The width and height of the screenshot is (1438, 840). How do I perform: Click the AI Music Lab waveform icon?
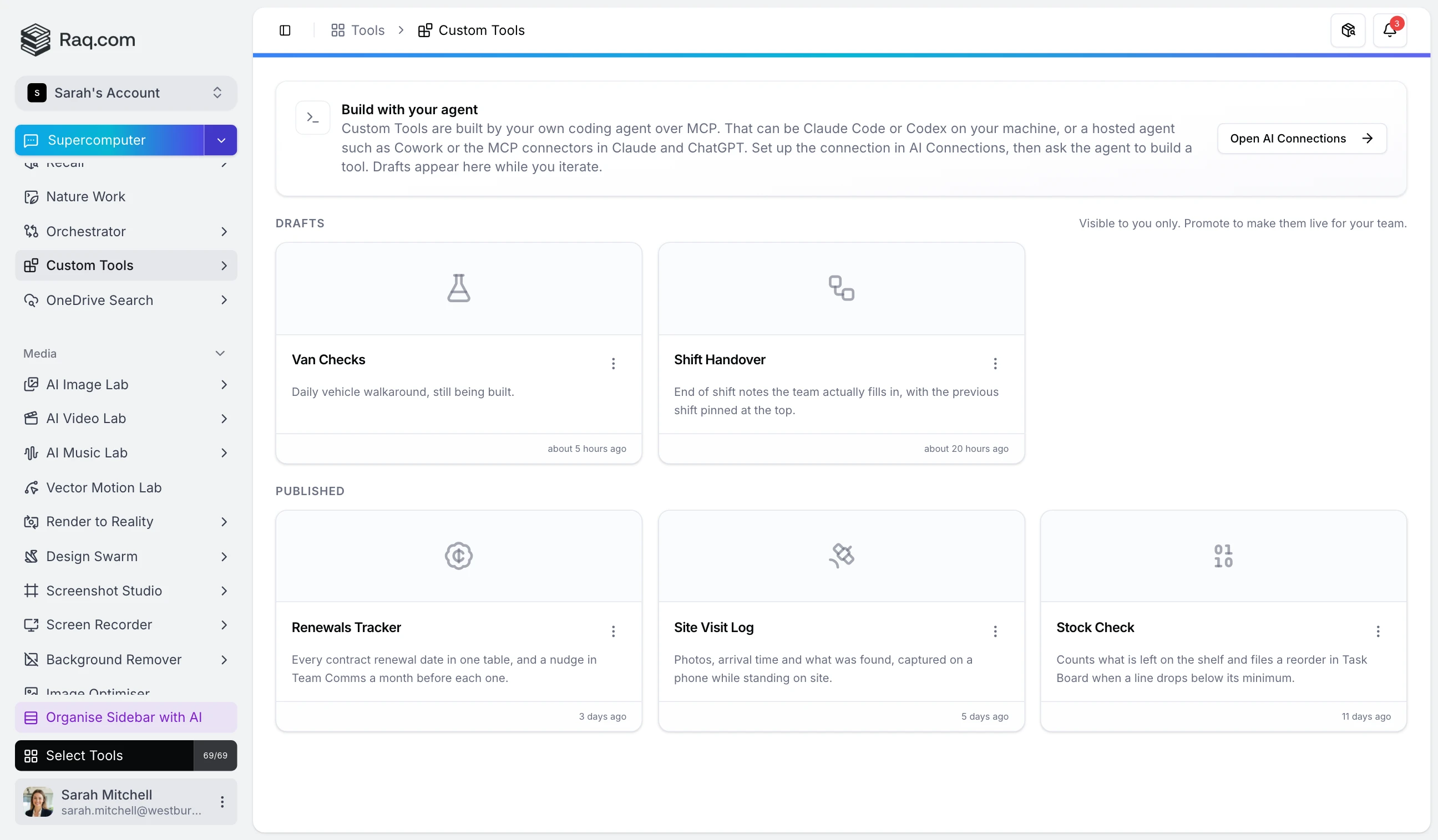(32, 453)
